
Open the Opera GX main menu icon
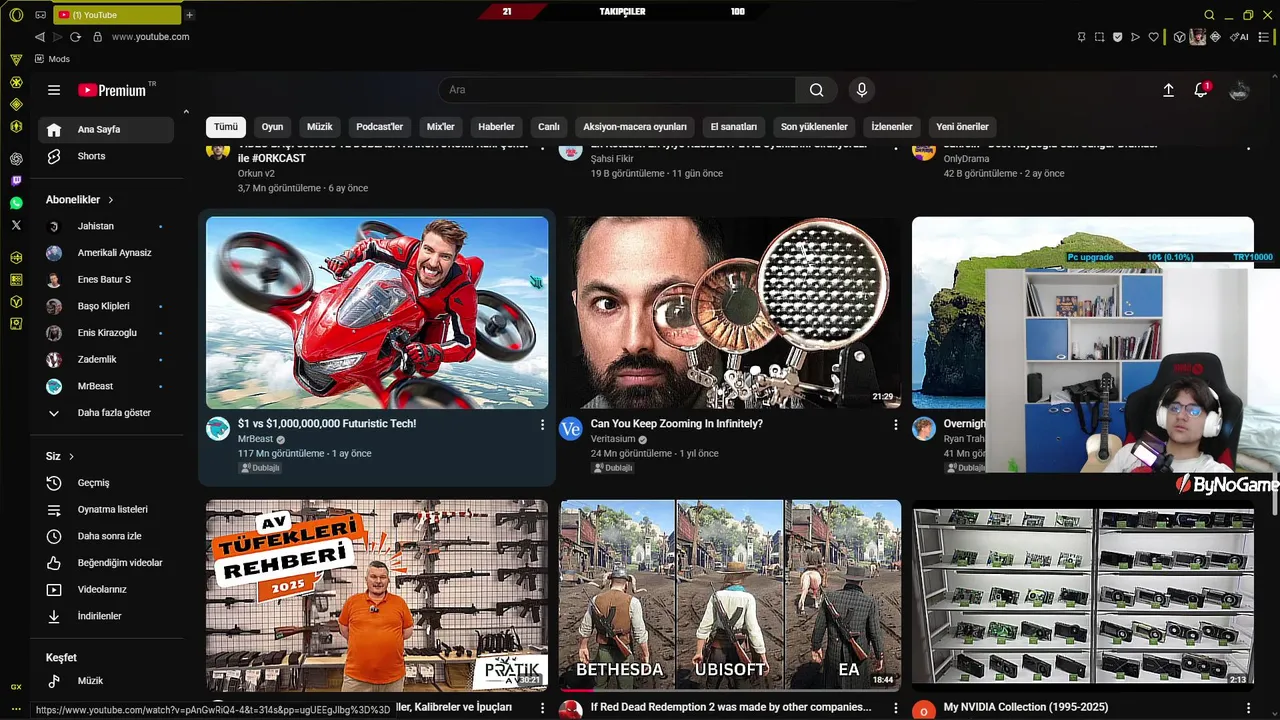(x=16, y=15)
